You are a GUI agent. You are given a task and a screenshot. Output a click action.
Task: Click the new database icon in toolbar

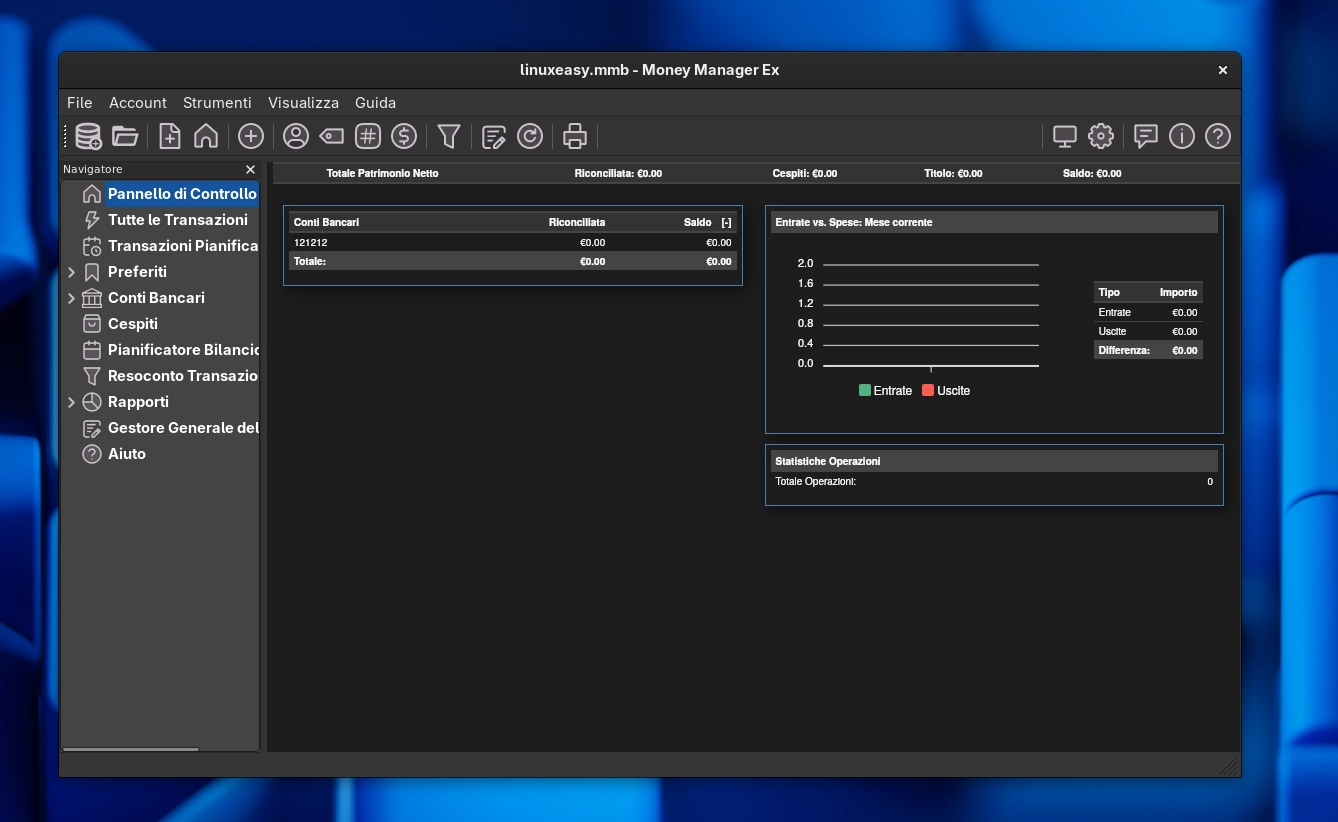click(x=89, y=136)
